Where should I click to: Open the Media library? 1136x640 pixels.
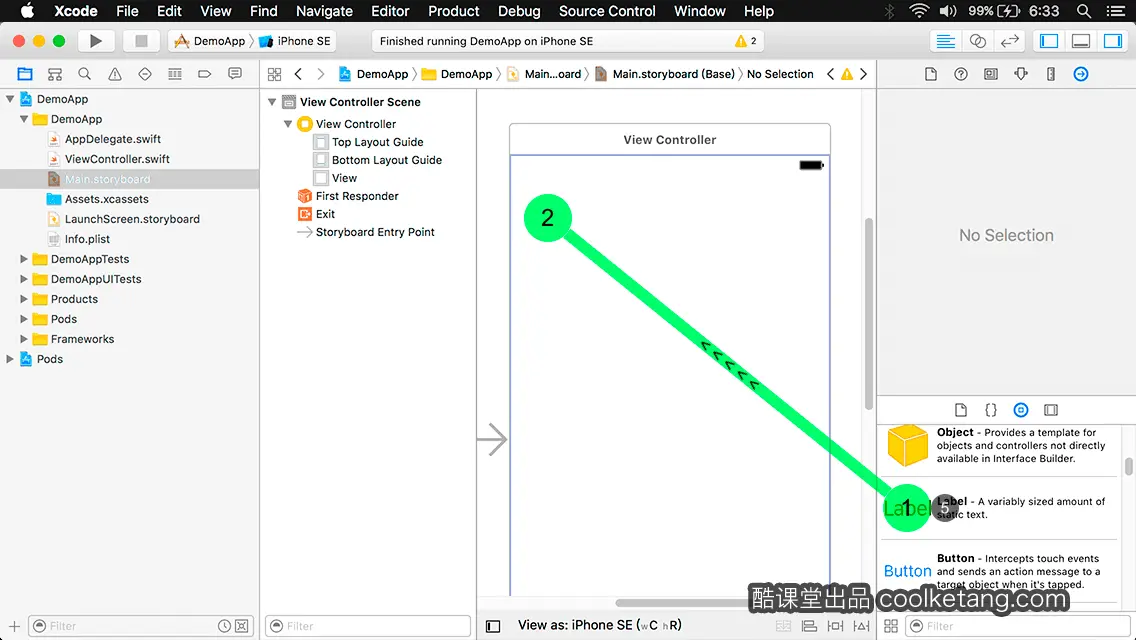(1051, 410)
